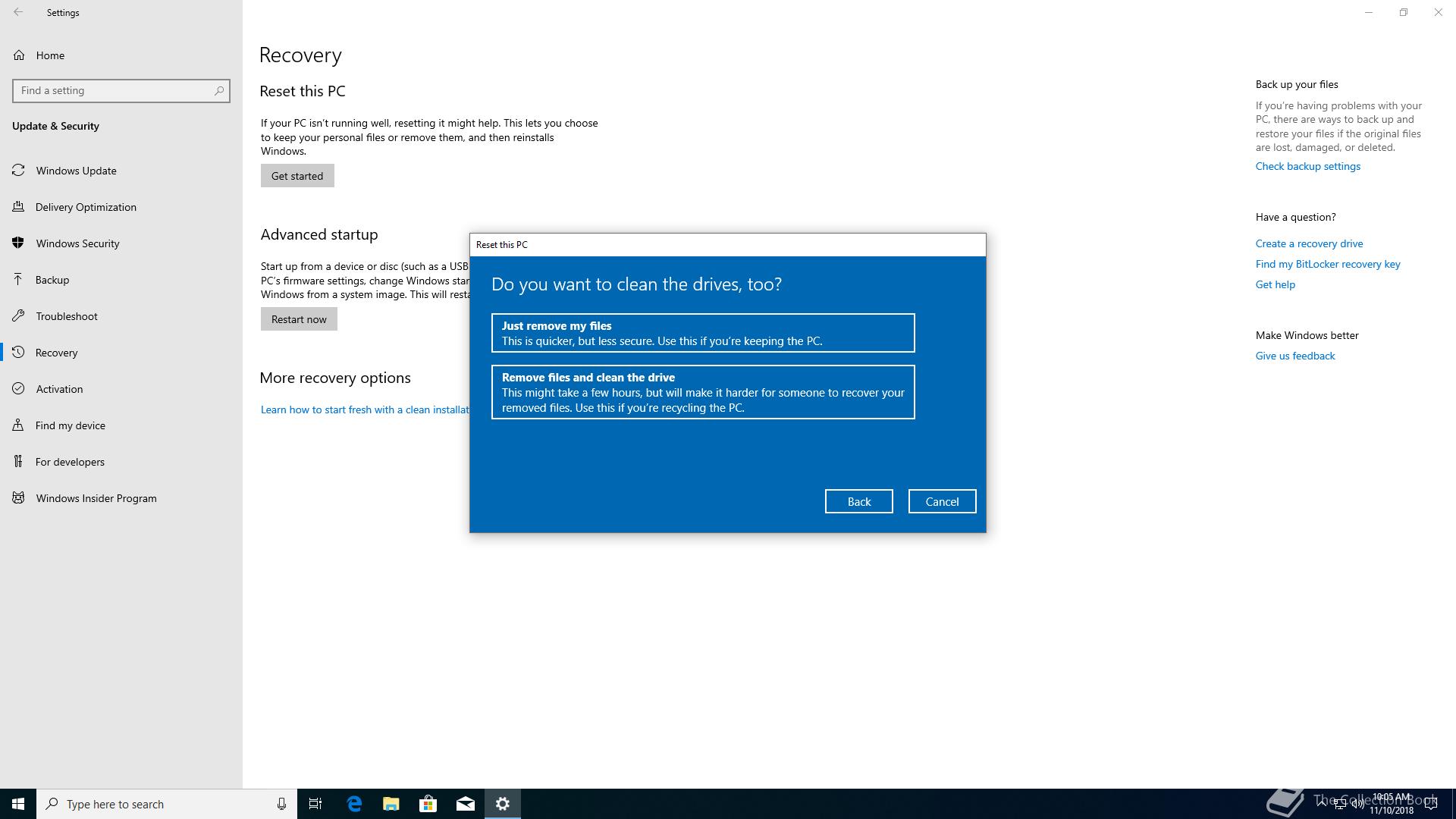
Task: Choose Just remove my files option
Action: point(703,333)
